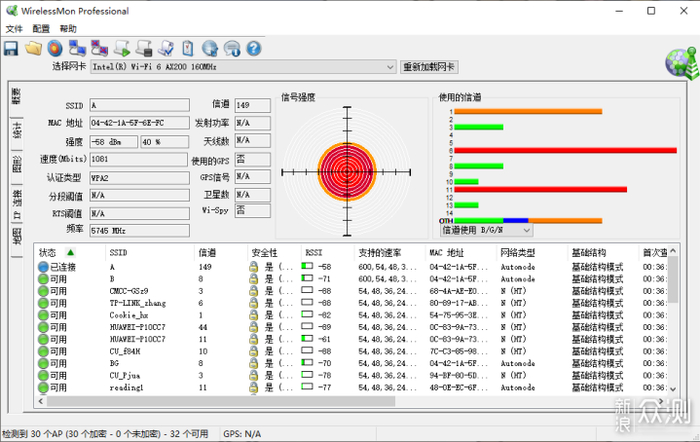The width and height of the screenshot is (700, 442).
Task: Select the row with SSID CMCC-GSz9
Action: pyautogui.click(x=352, y=291)
